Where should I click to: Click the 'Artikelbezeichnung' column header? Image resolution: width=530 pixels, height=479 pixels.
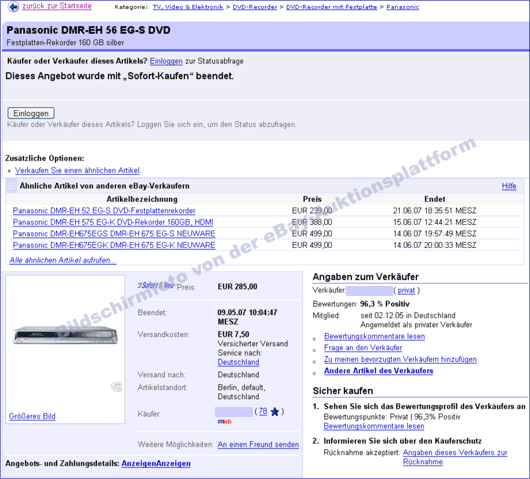click(x=142, y=199)
